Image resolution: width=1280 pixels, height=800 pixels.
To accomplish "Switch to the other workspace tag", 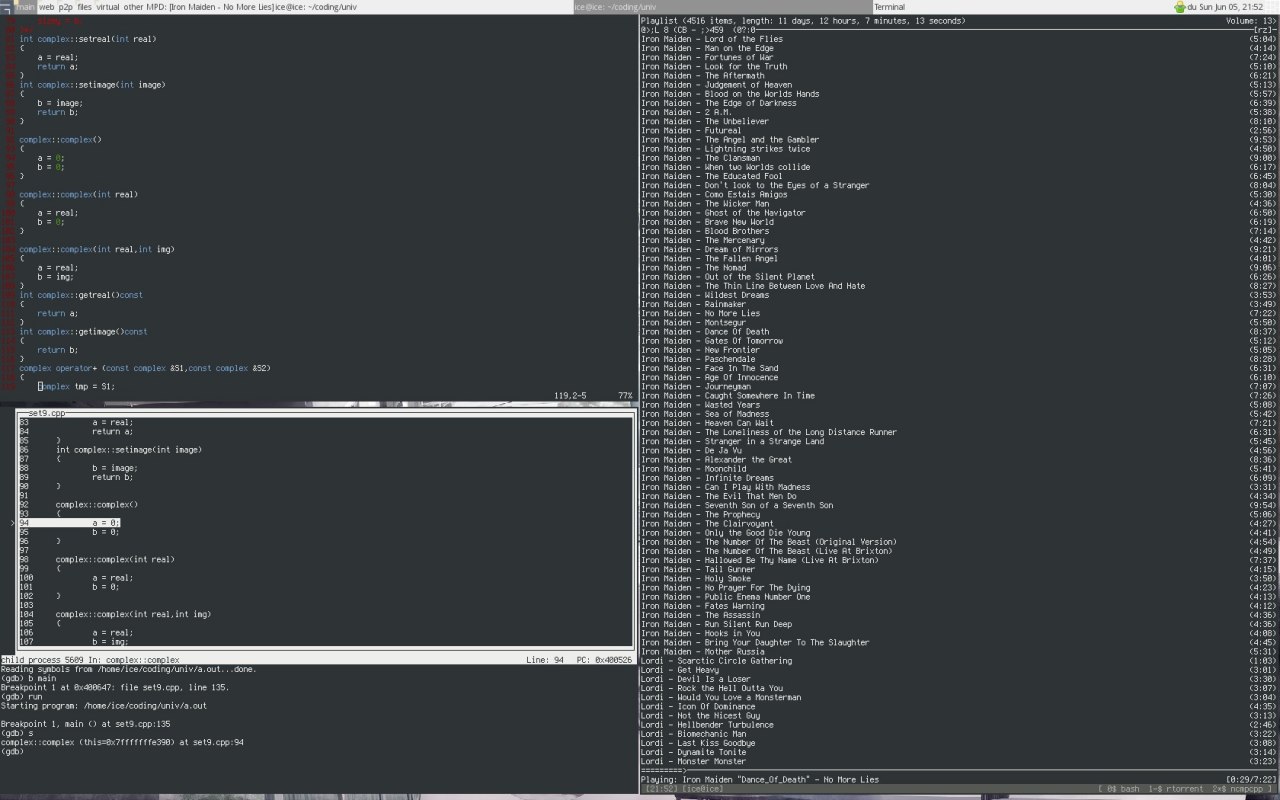I will tap(133, 7).
